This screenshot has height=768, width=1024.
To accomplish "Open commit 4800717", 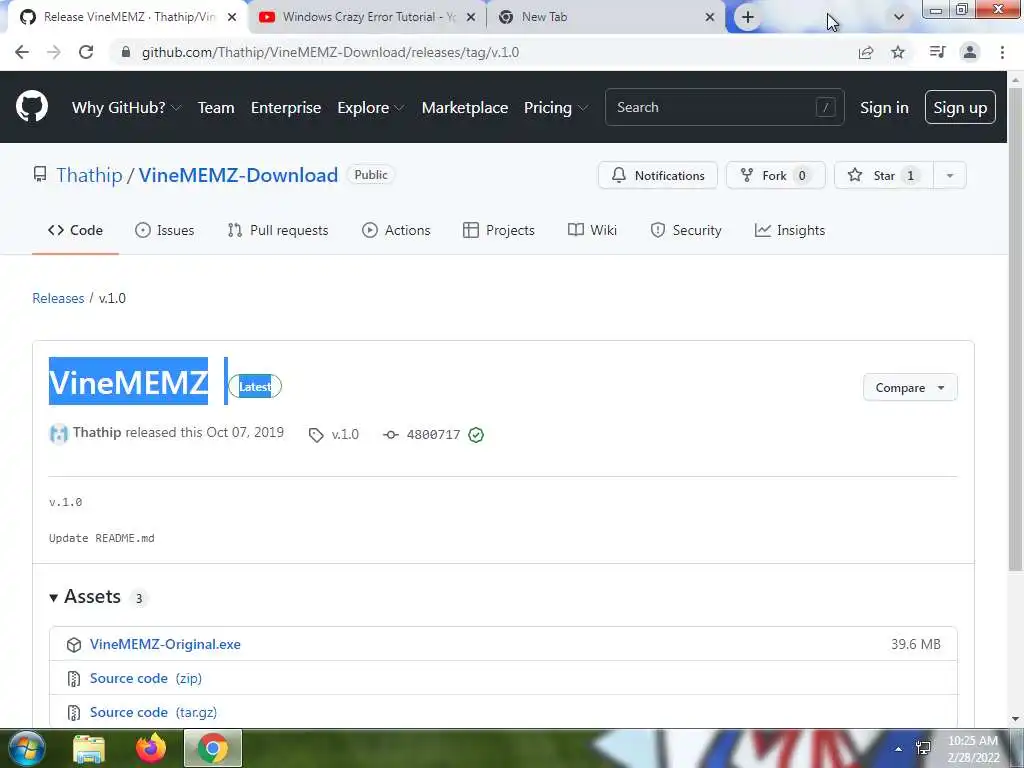I will [x=433, y=435].
